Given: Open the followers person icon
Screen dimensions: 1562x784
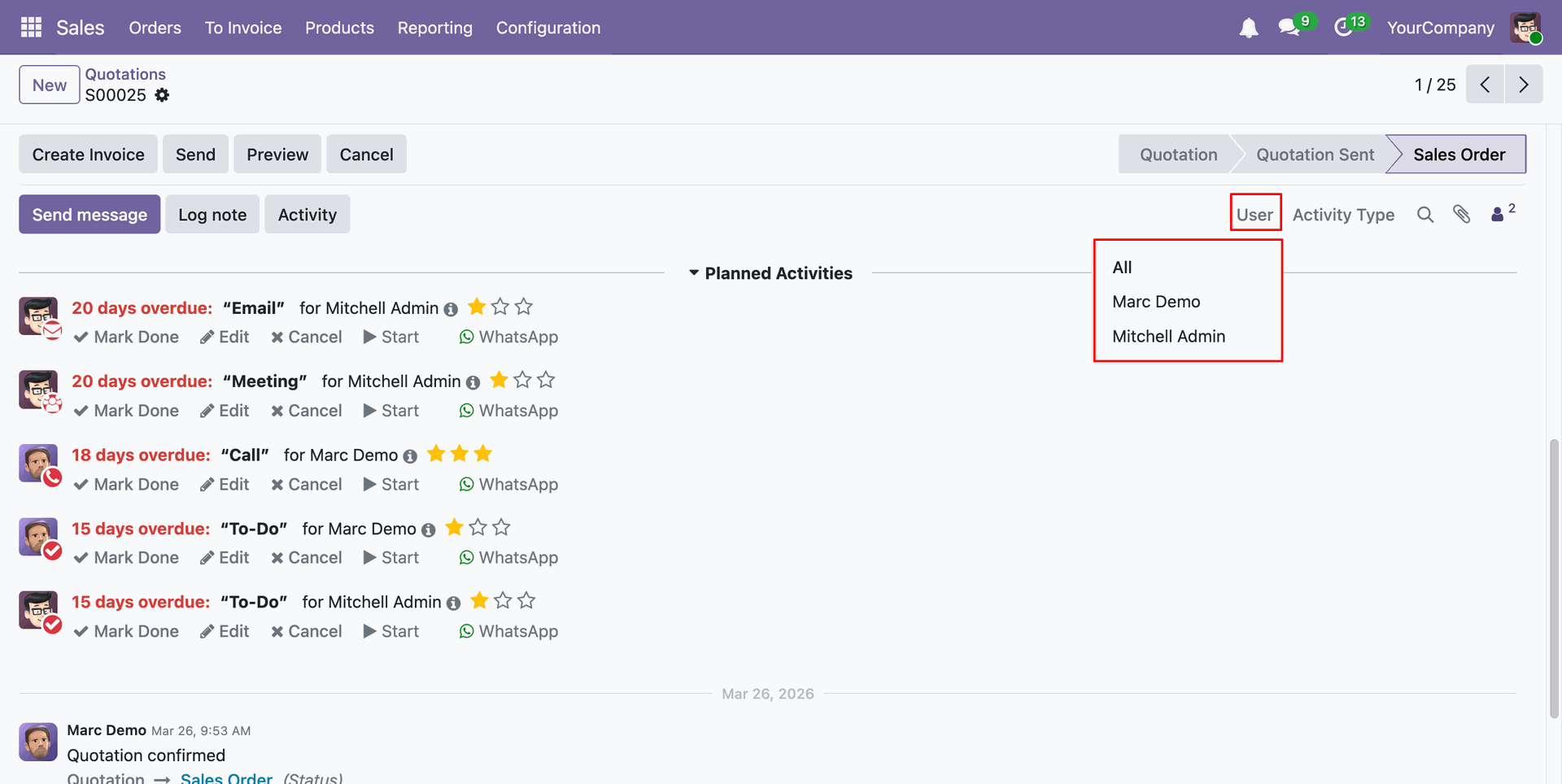Looking at the screenshot, I should point(1497,215).
